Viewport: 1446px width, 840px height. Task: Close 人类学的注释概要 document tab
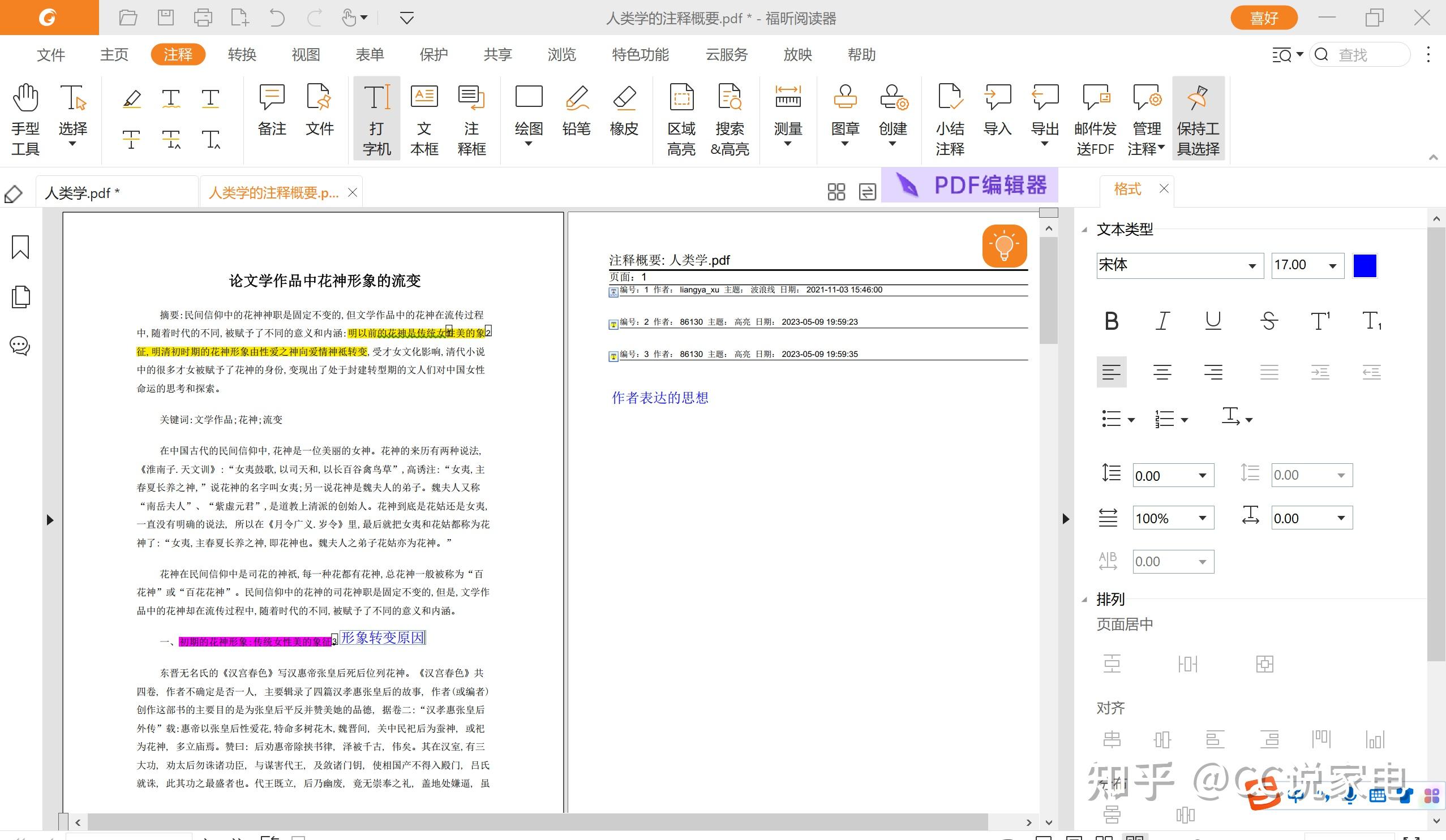[x=353, y=193]
